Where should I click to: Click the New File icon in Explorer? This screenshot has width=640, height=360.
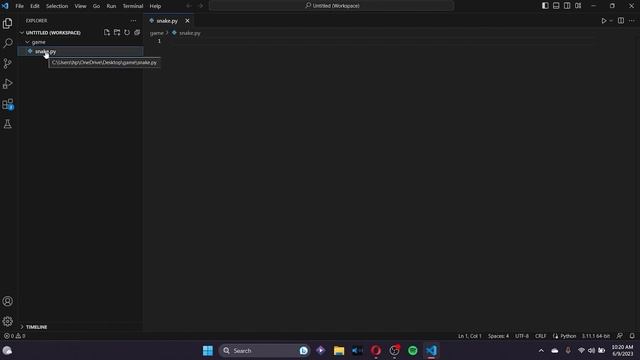(107, 32)
